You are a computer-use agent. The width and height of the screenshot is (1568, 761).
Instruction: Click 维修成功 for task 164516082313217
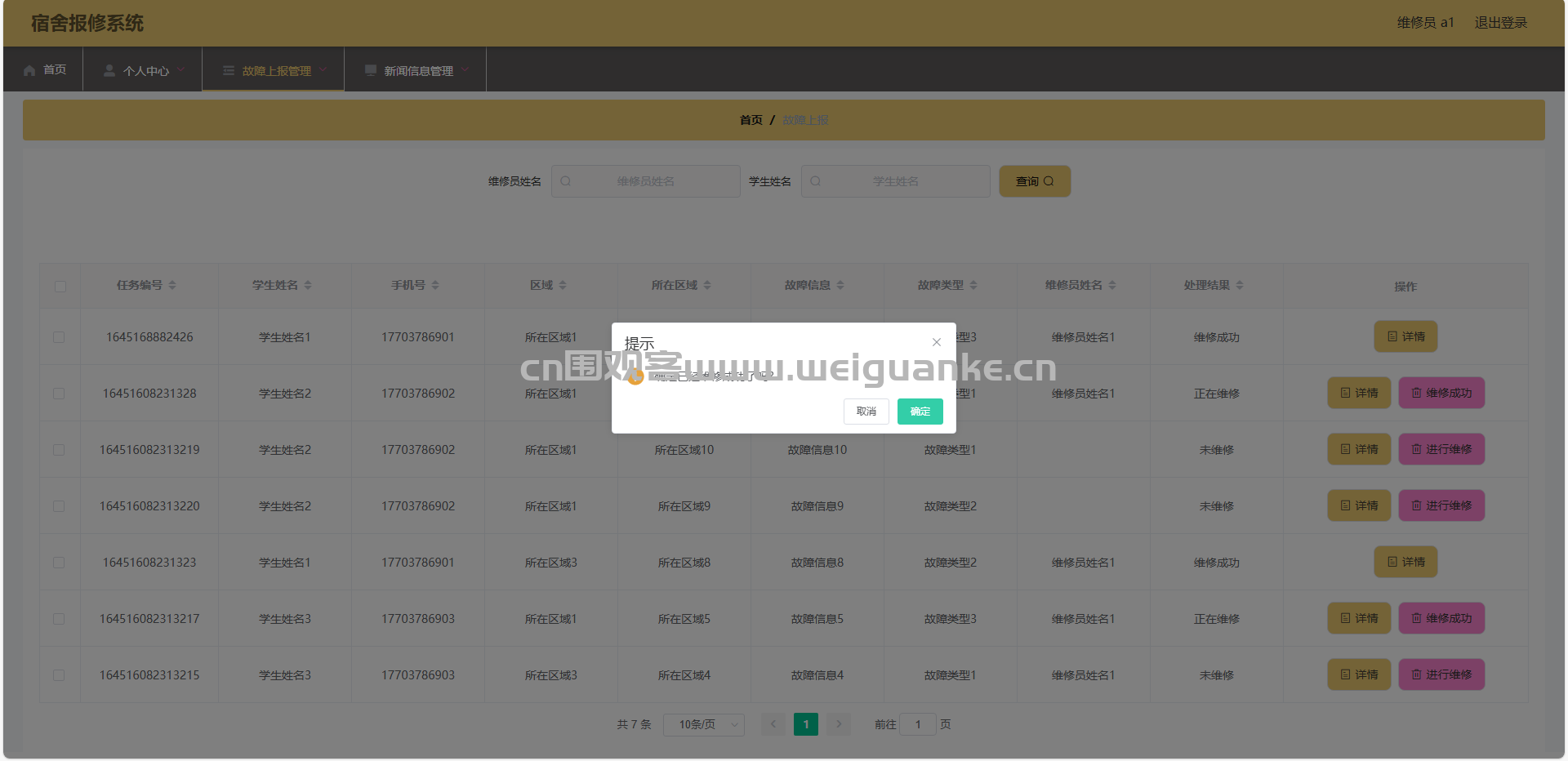click(x=1441, y=618)
